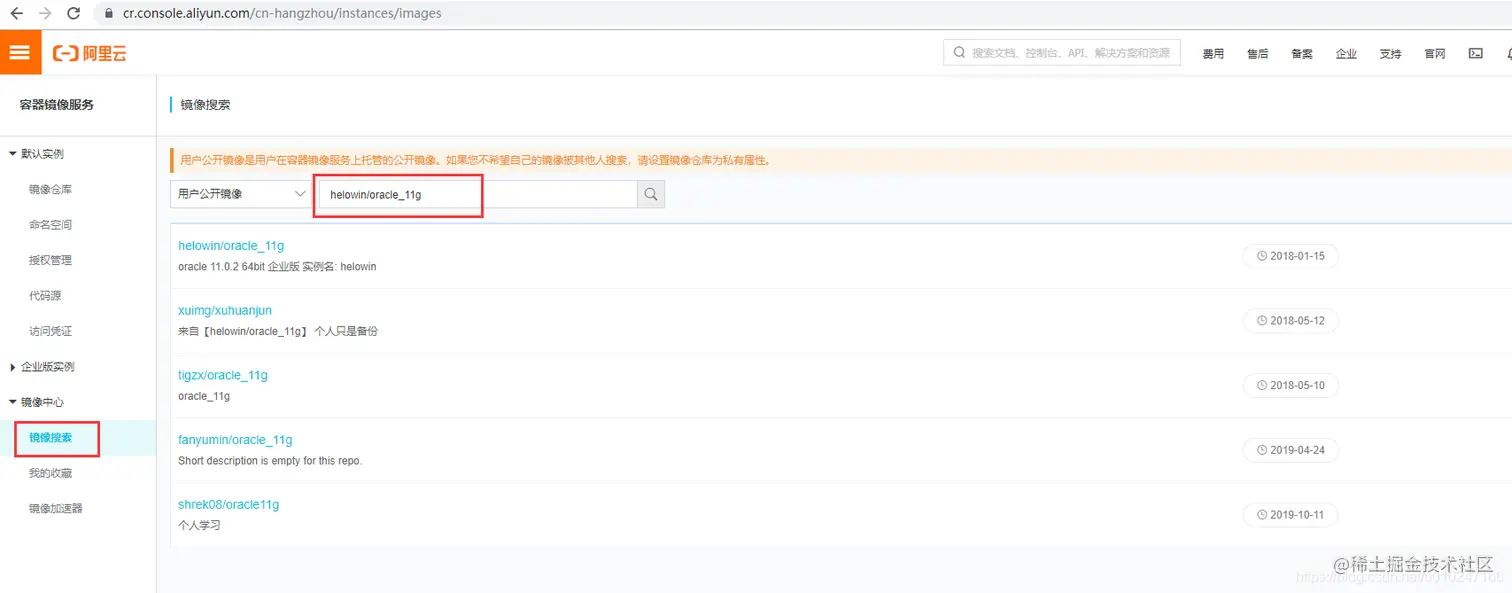Screen dimensions: 1512x593
Task: Click the 2019-04-24 date badge
Action: 1290,450
